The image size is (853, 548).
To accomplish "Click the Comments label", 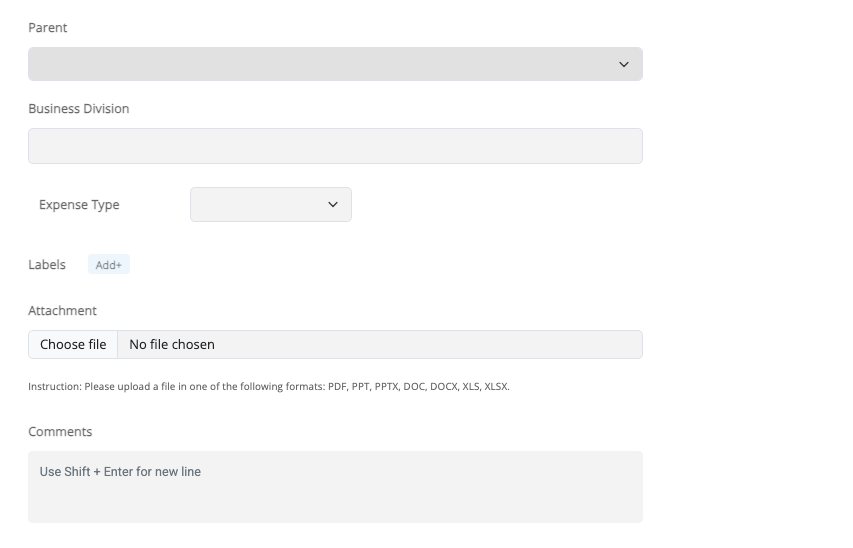I will (60, 431).
